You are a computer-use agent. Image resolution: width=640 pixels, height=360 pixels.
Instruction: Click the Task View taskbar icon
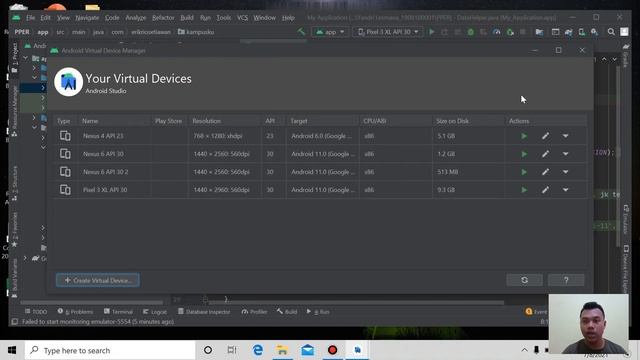point(232,350)
